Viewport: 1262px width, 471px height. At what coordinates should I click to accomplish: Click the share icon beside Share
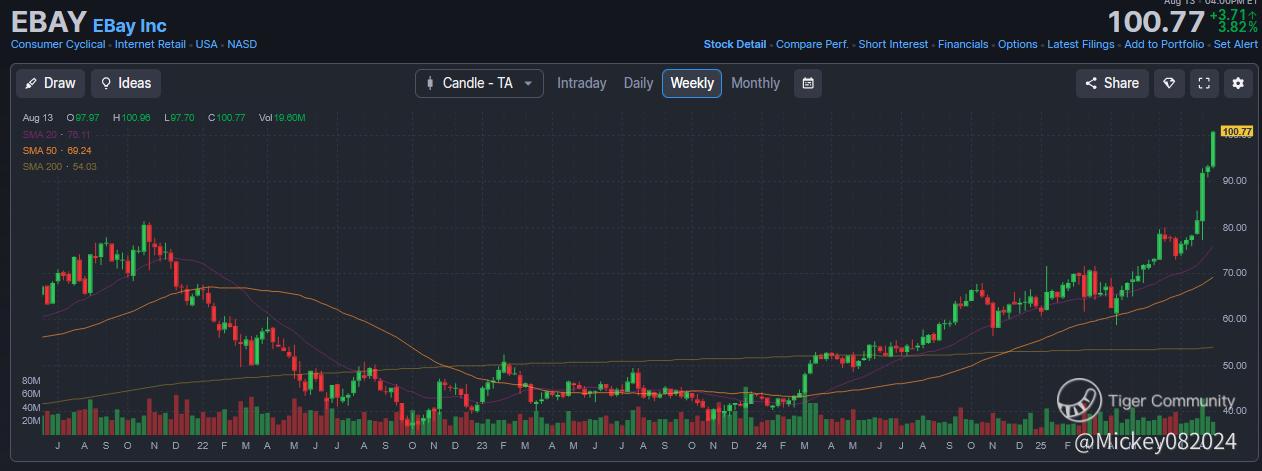pos(1091,83)
